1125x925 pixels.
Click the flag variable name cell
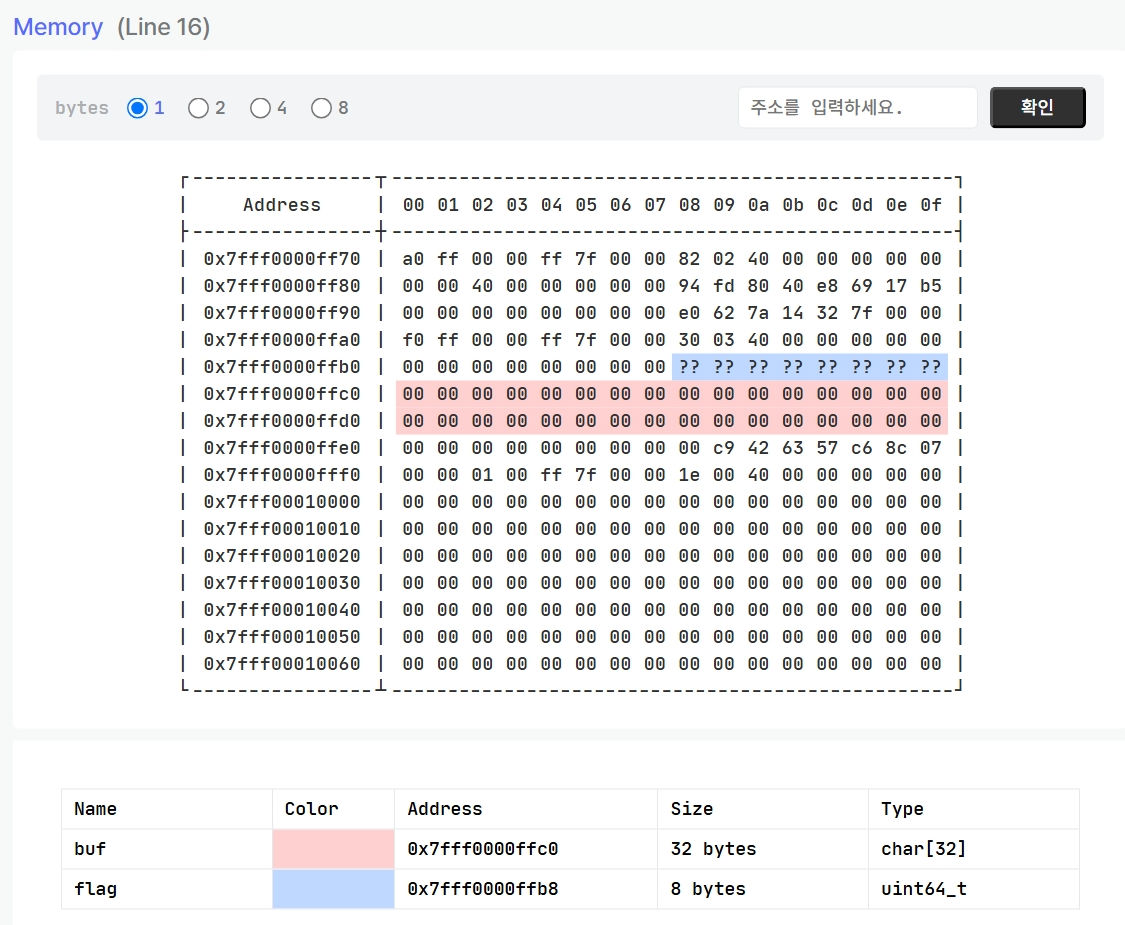click(166, 888)
